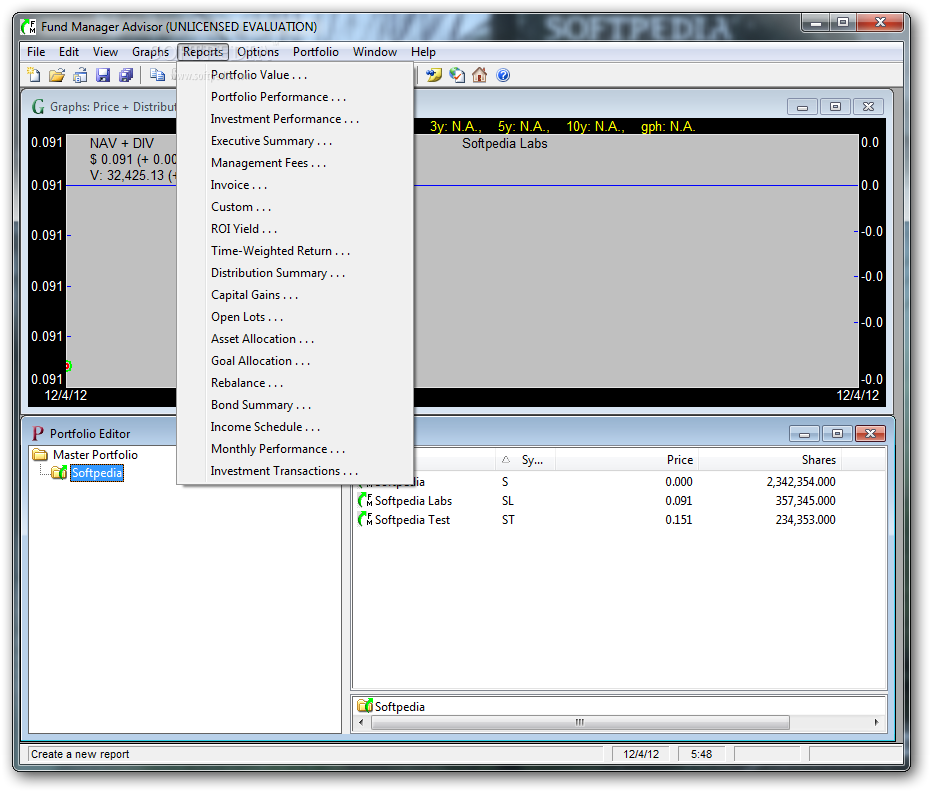Click the Print preview toolbar icon
The image size is (931, 792).
80,75
